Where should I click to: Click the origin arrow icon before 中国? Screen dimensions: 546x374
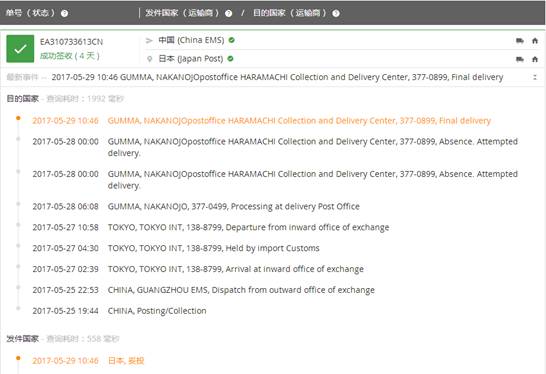pos(149,40)
